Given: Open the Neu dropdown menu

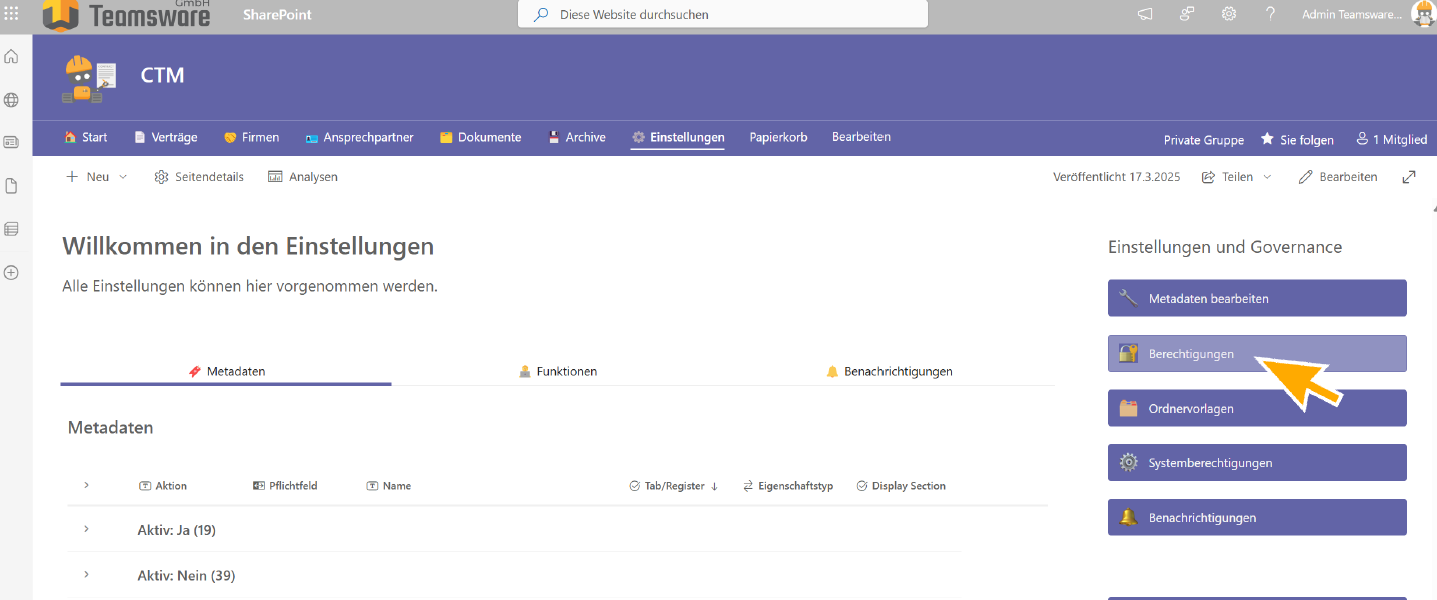Looking at the screenshot, I should [96, 177].
